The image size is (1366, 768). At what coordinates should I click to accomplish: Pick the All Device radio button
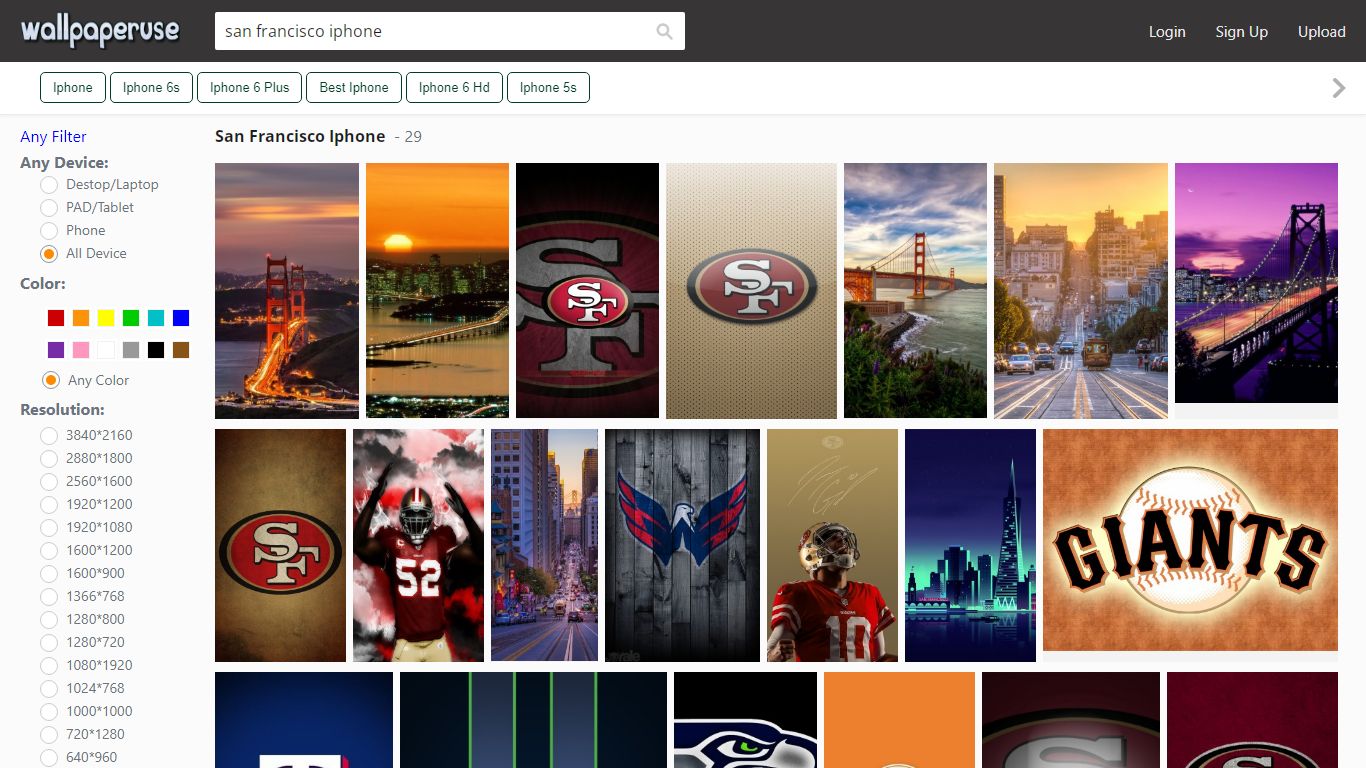(49, 253)
